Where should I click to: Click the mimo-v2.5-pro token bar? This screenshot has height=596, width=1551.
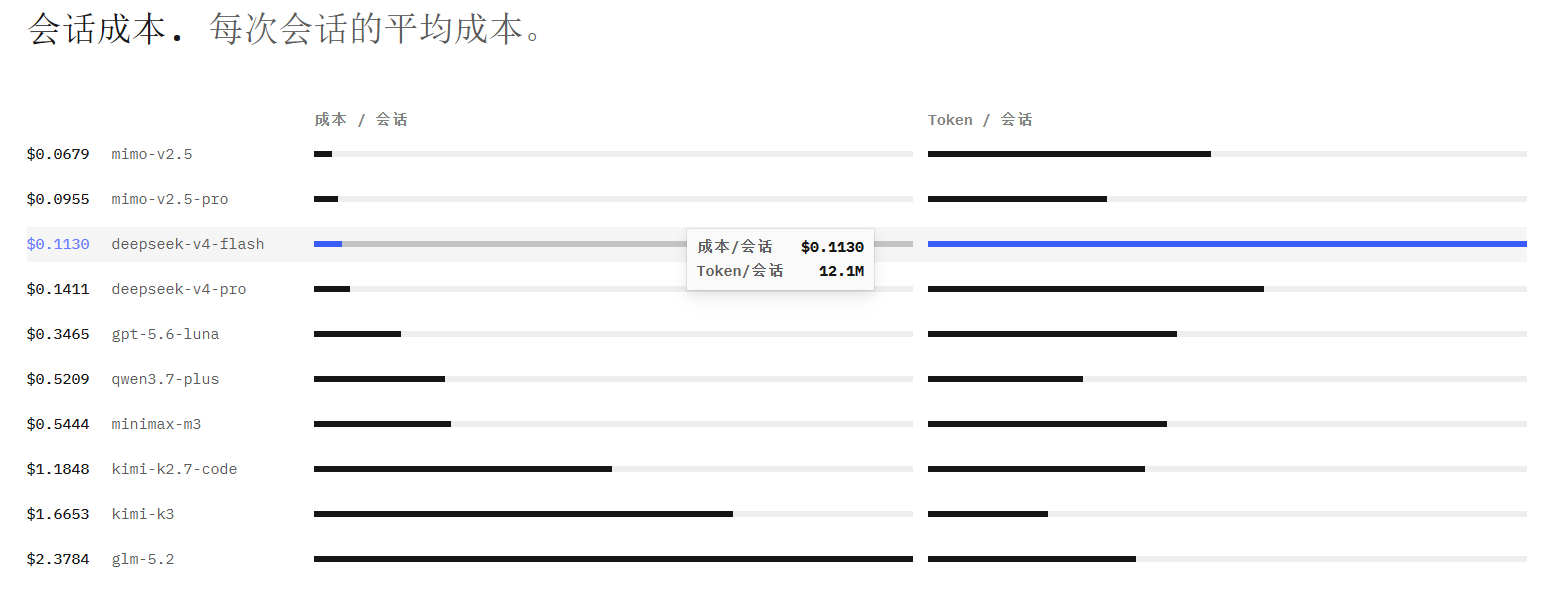point(1017,199)
